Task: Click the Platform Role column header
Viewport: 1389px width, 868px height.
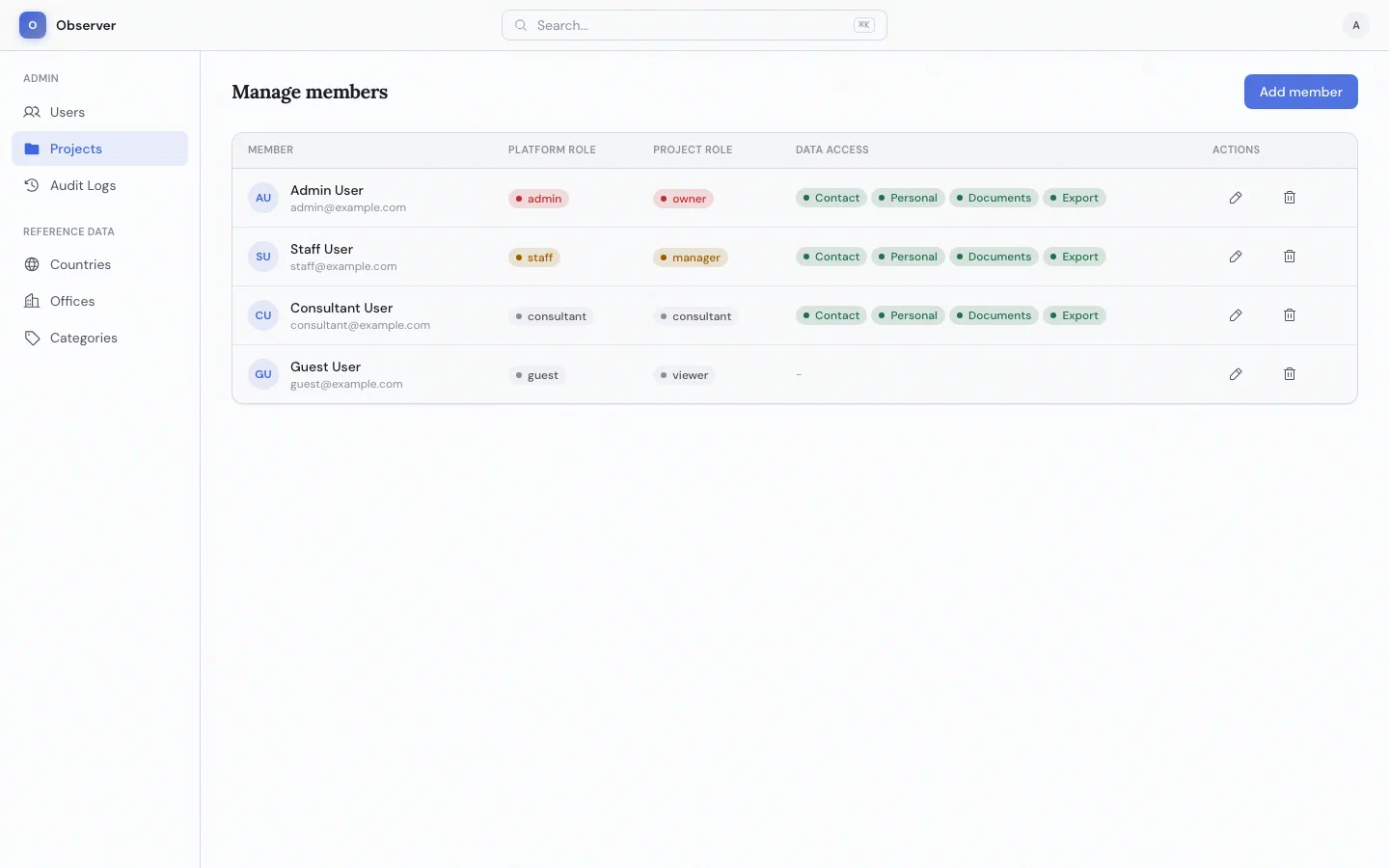Action: (552, 149)
